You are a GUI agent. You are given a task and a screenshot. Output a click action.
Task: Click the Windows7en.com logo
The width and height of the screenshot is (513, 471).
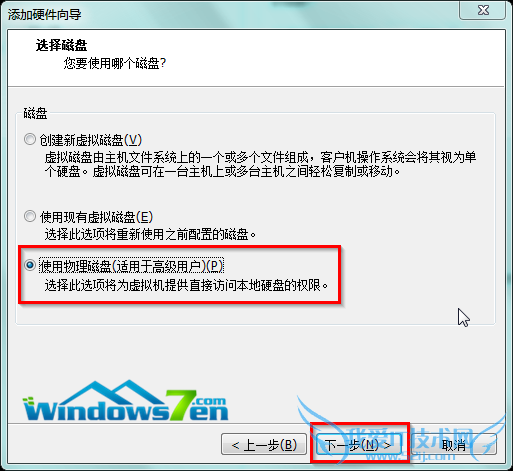[126, 402]
